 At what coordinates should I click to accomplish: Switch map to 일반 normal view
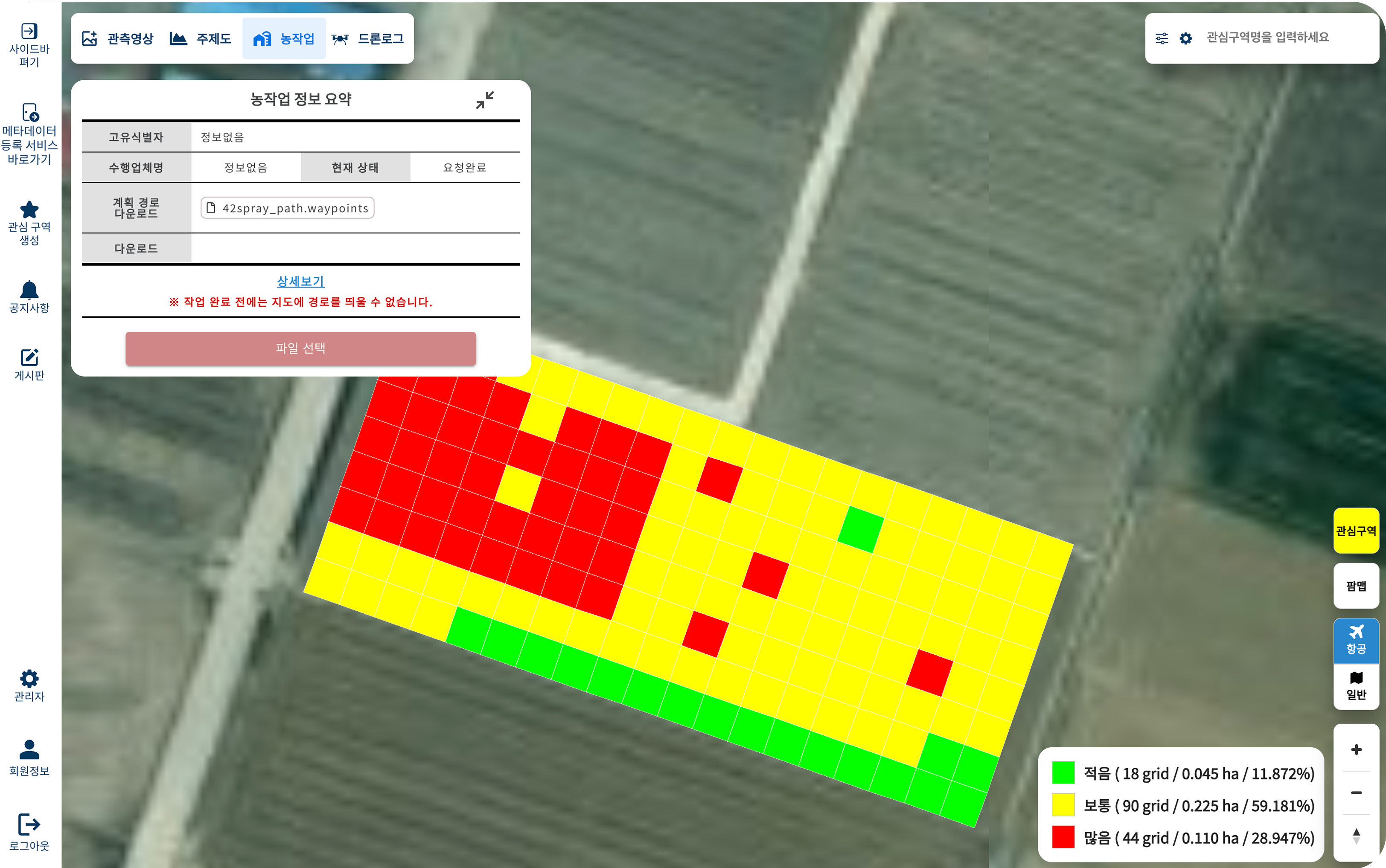[x=1356, y=686]
